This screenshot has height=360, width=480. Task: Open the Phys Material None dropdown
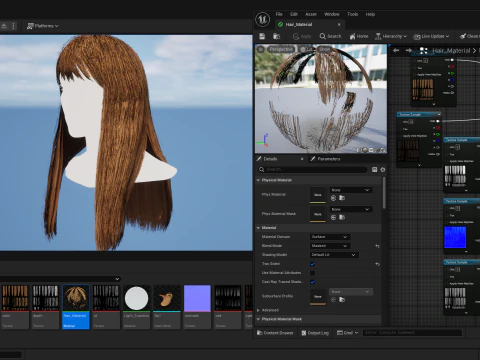tap(351, 190)
